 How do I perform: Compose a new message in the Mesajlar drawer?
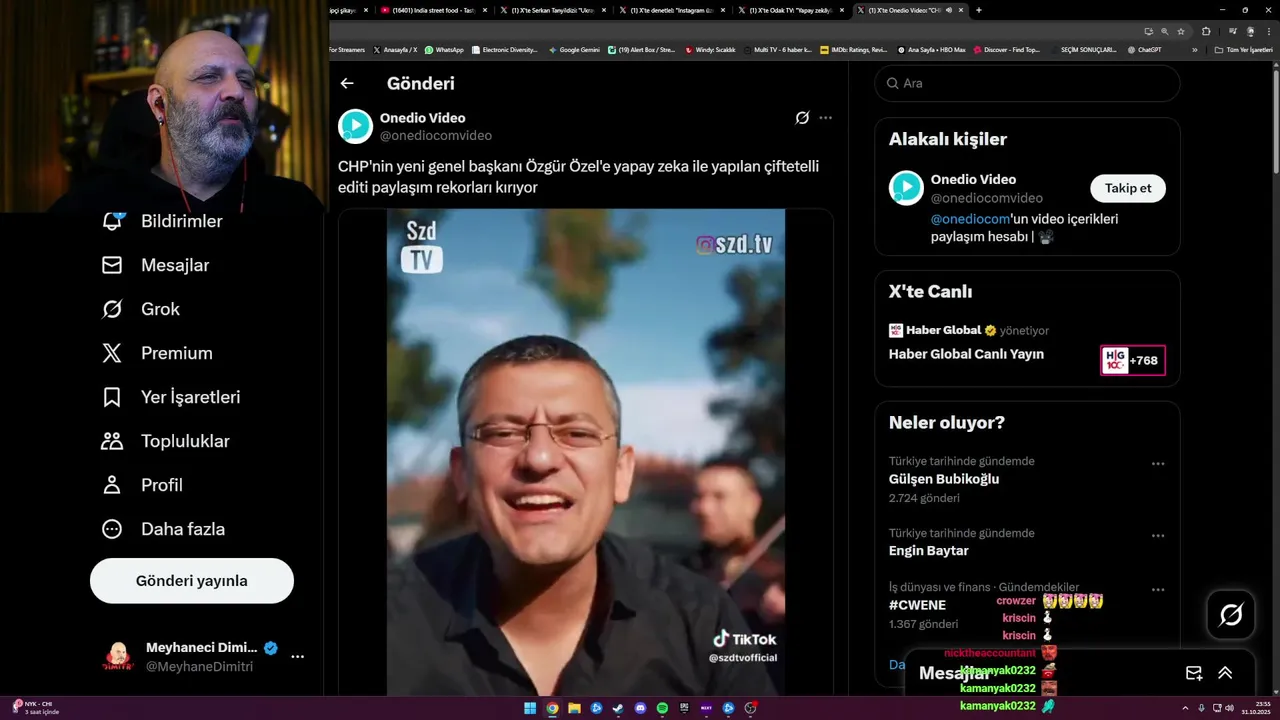pyautogui.click(x=1193, y=673)
